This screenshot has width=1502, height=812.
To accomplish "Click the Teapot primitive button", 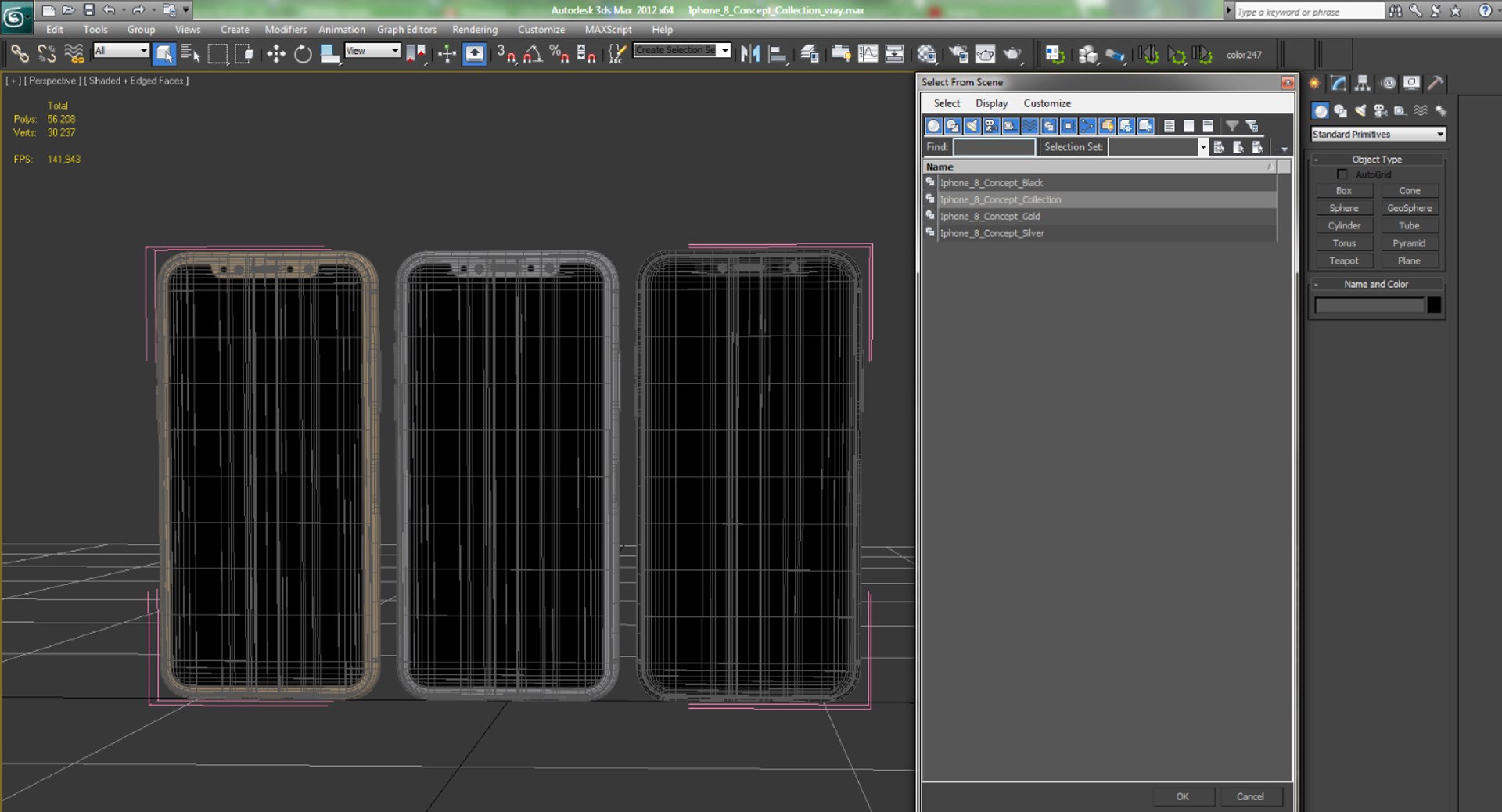I will tap(1344, 261).
